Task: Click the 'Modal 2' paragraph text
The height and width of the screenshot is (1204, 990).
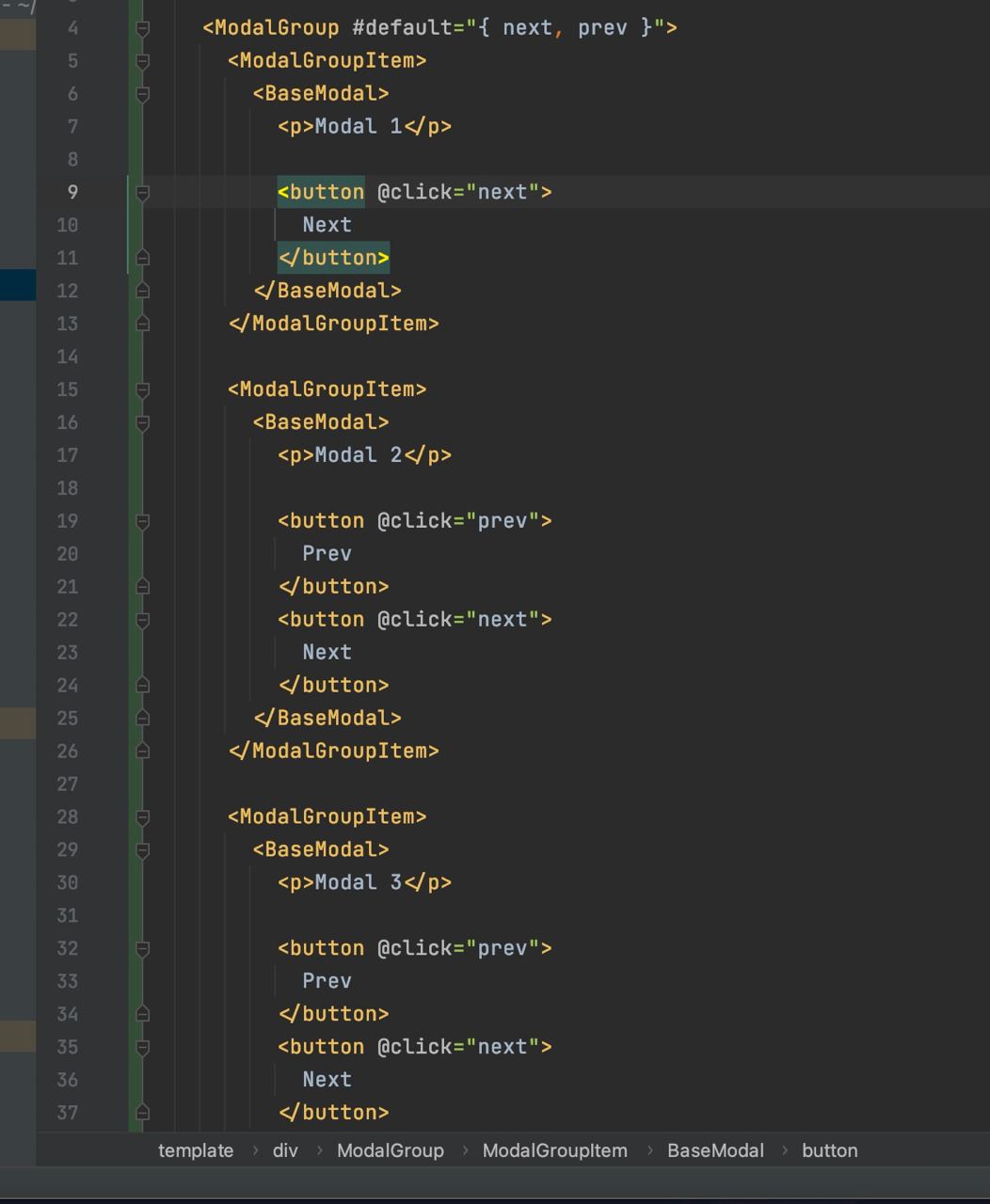Action: [359, 455]
